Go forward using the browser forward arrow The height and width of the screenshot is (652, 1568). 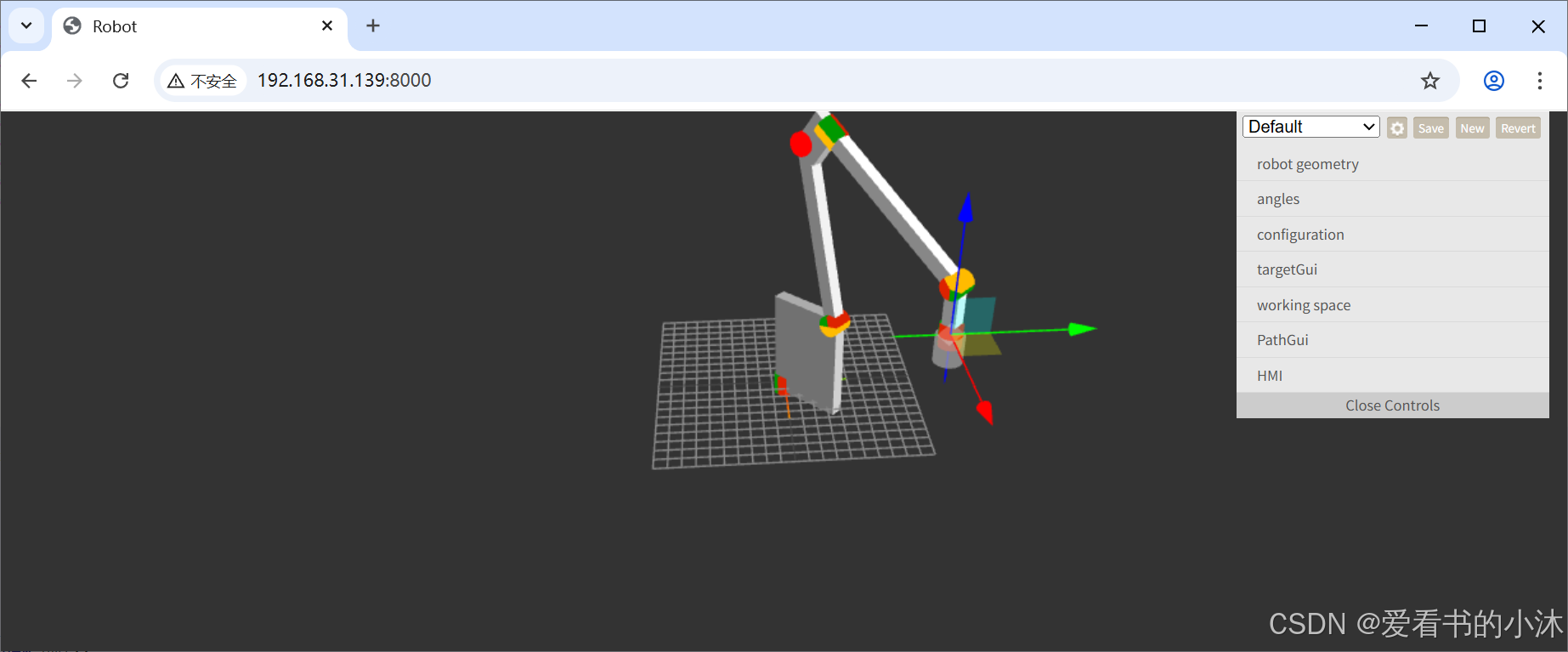click(x=75, y=81)
